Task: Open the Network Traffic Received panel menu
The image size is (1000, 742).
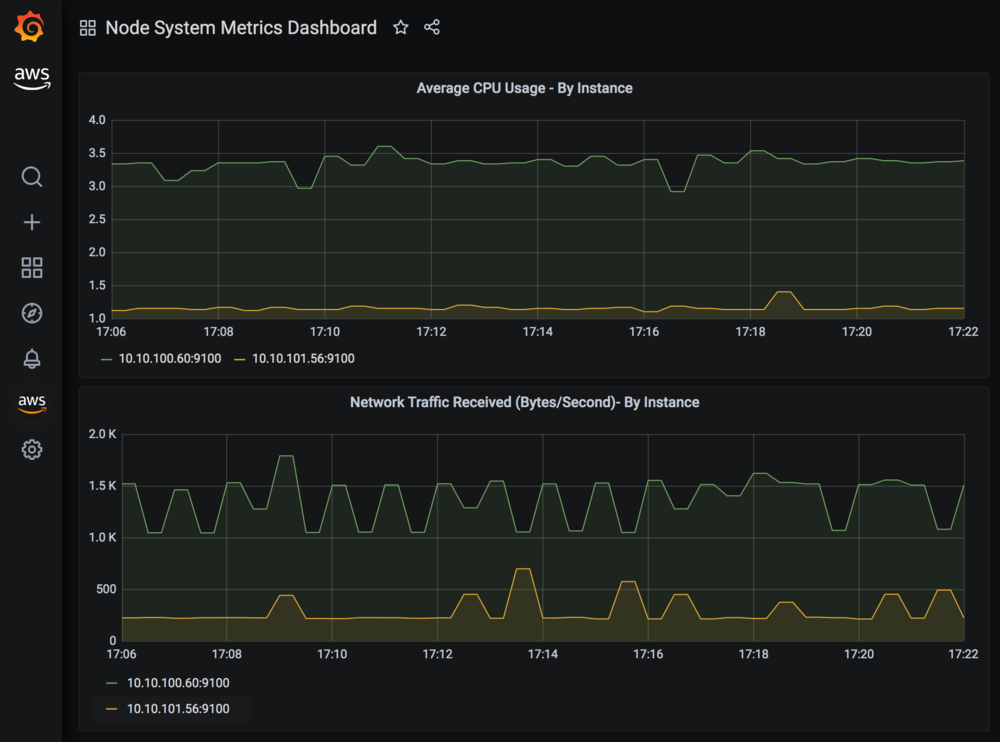Action: tap(524, 403)
